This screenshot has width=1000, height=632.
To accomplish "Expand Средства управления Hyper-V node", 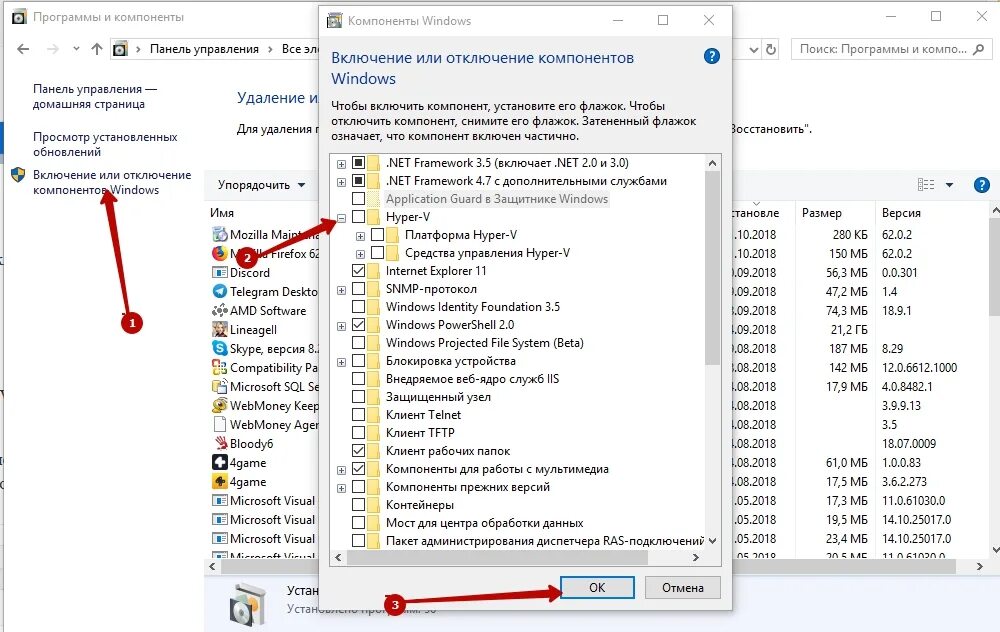I will pyautogui.click(x=360, y=254).
